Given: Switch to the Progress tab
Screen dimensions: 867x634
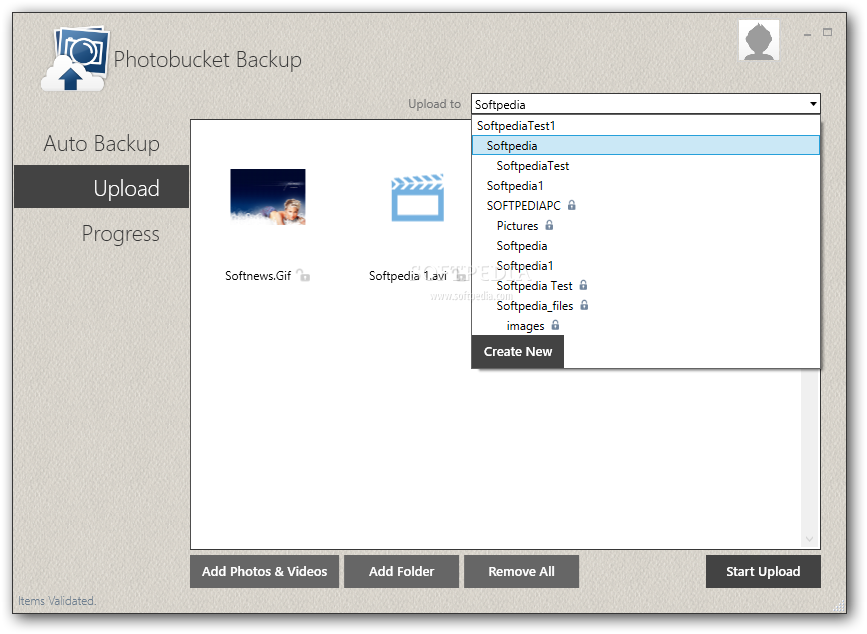Looking at the screenshot, I should pos(102,233).
